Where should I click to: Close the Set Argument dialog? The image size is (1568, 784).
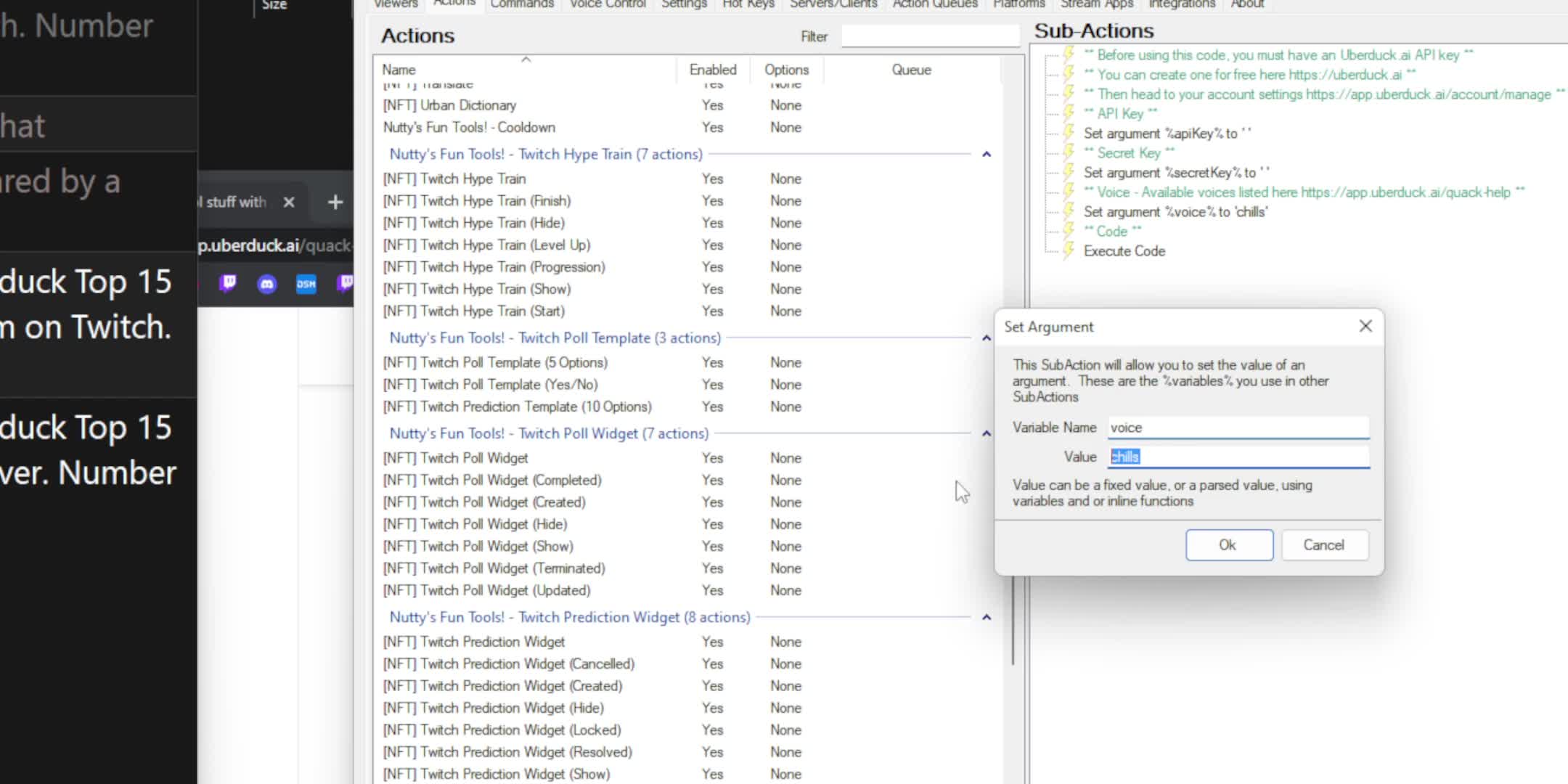[x=1365, y=326]
